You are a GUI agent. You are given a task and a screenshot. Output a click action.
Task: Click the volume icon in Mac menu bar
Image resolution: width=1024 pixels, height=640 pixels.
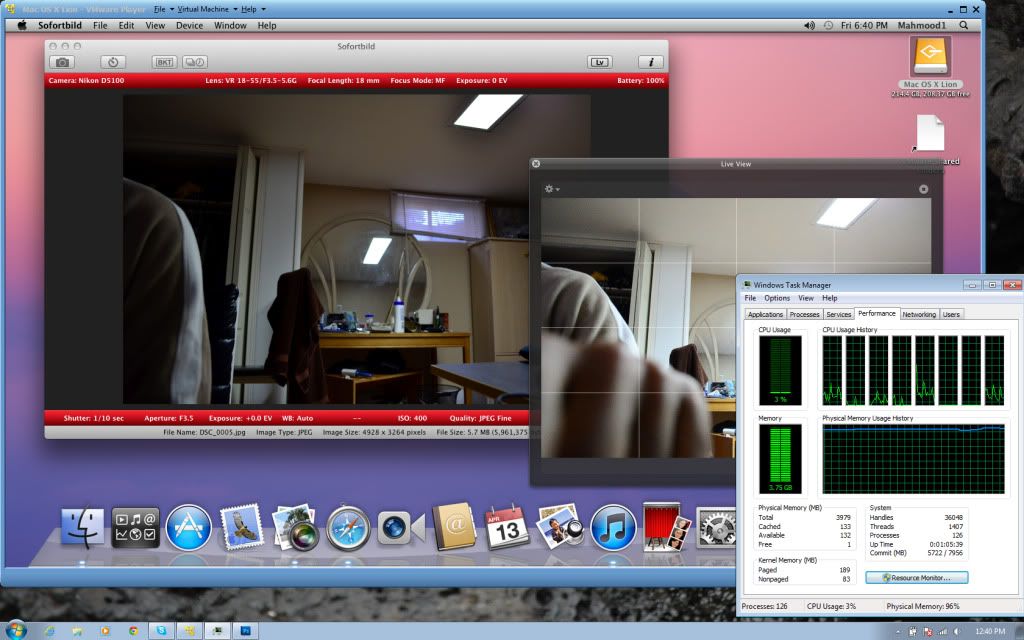point(809,25)
